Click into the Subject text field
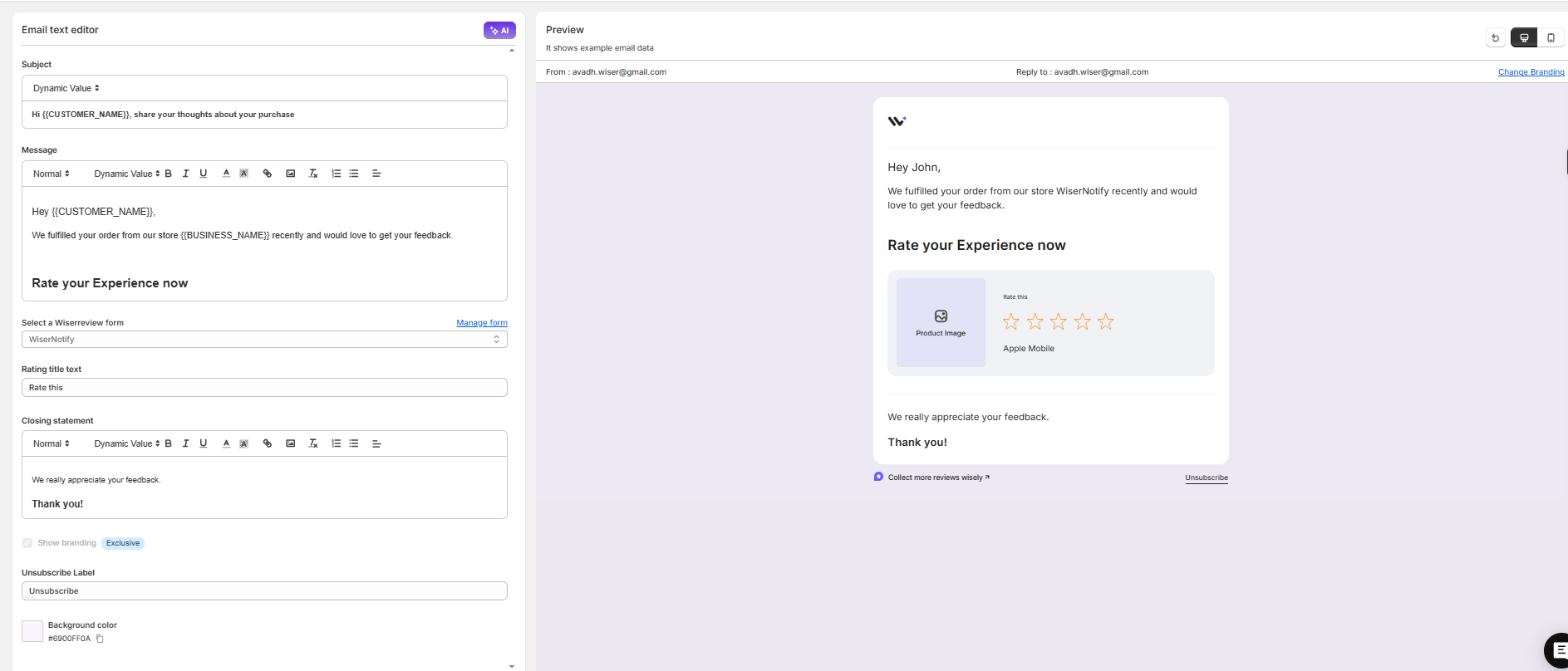Viewport: 1568px width, 671px height. [264, 115]
